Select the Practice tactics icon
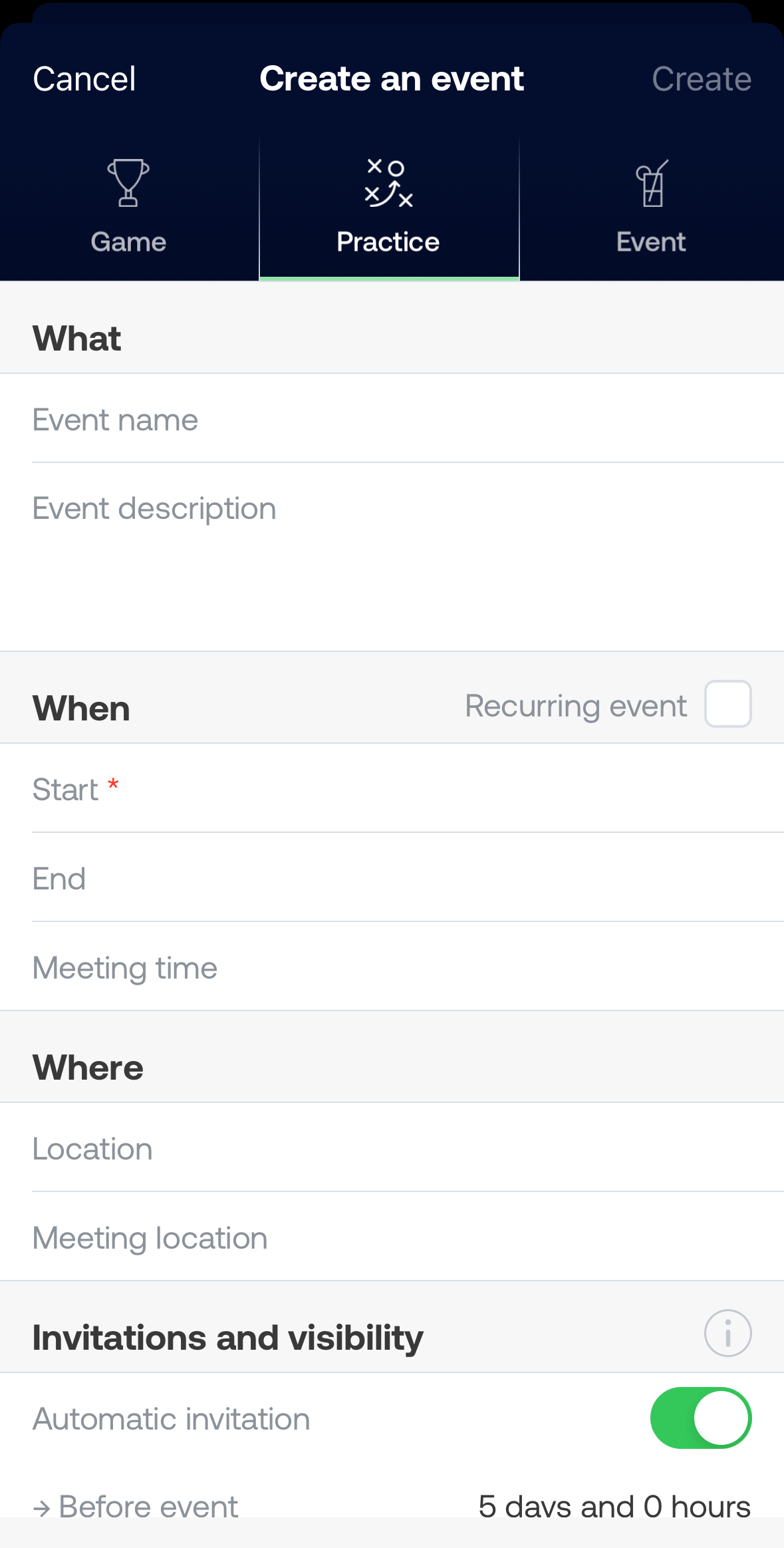Image resolution: width=784 pixels, height=1548 pixels. [389, 183]
